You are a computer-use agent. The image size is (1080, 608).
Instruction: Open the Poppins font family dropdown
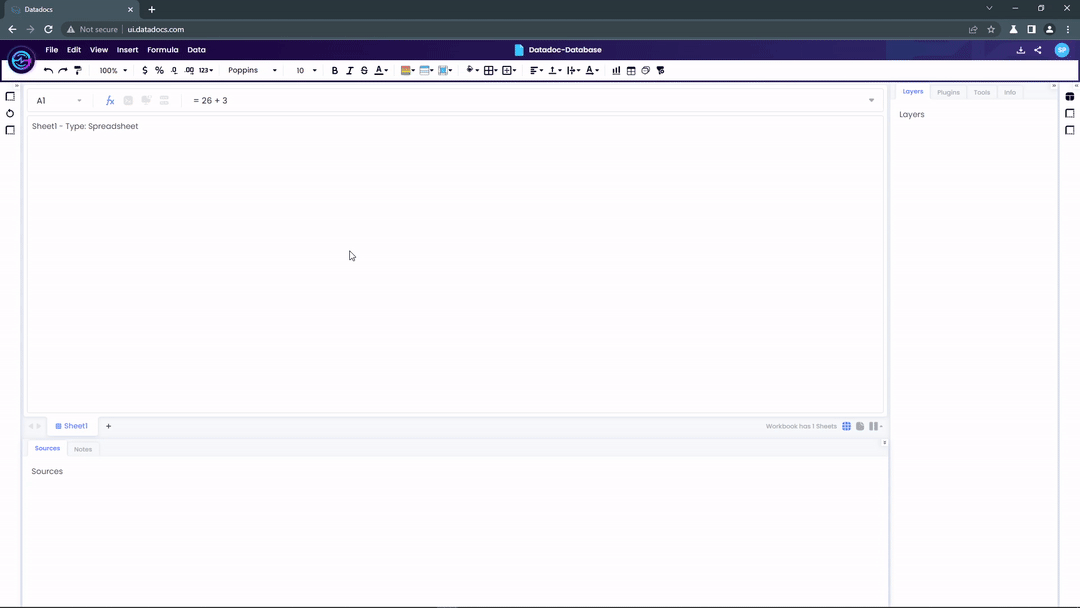pos(252,71)
